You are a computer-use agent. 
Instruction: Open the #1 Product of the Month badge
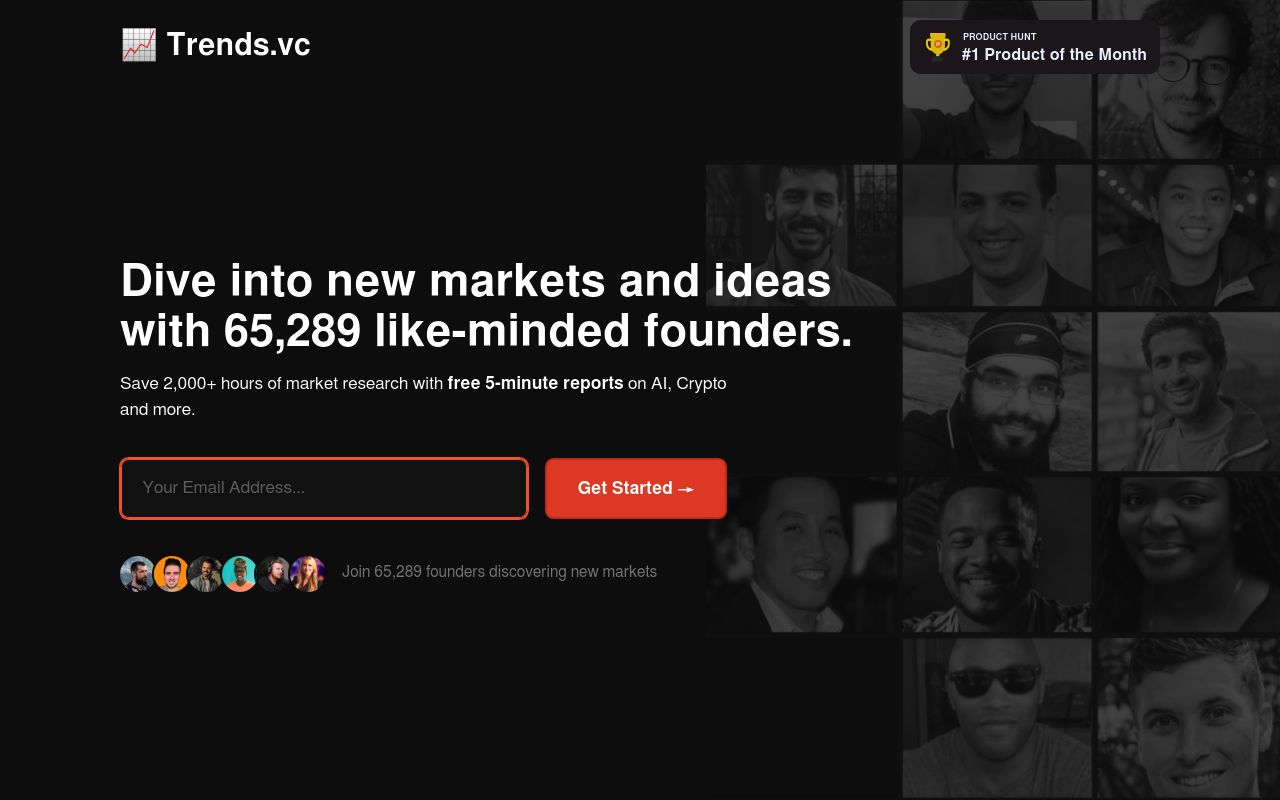click(1035, 47)
